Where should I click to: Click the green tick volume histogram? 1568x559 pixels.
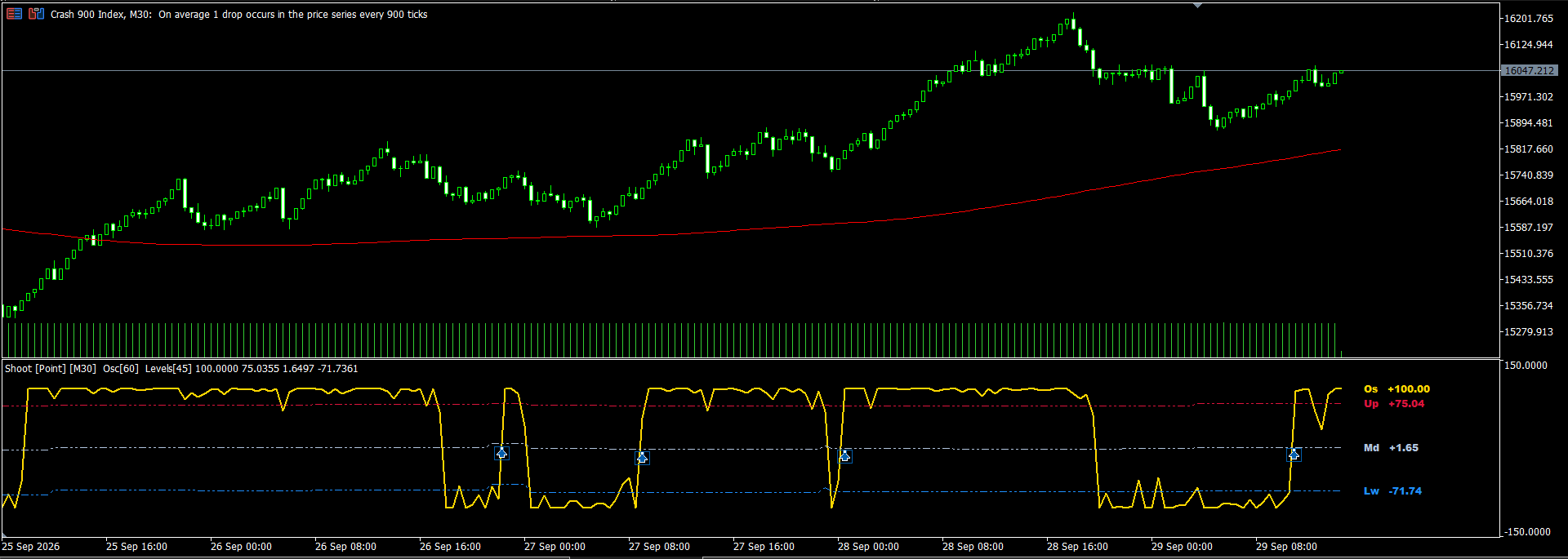pos(670,339)
